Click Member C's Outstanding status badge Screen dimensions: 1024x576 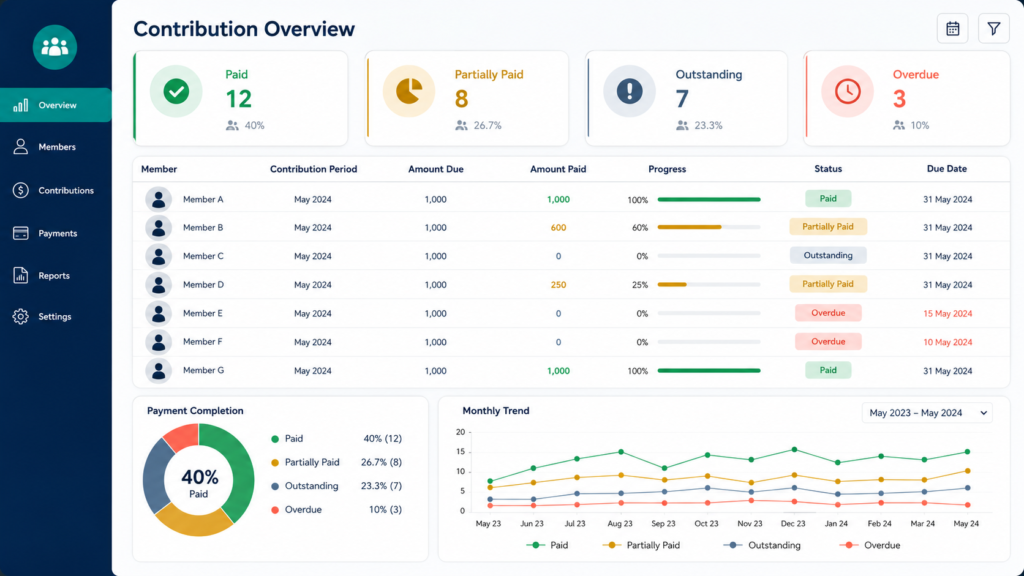827,255
